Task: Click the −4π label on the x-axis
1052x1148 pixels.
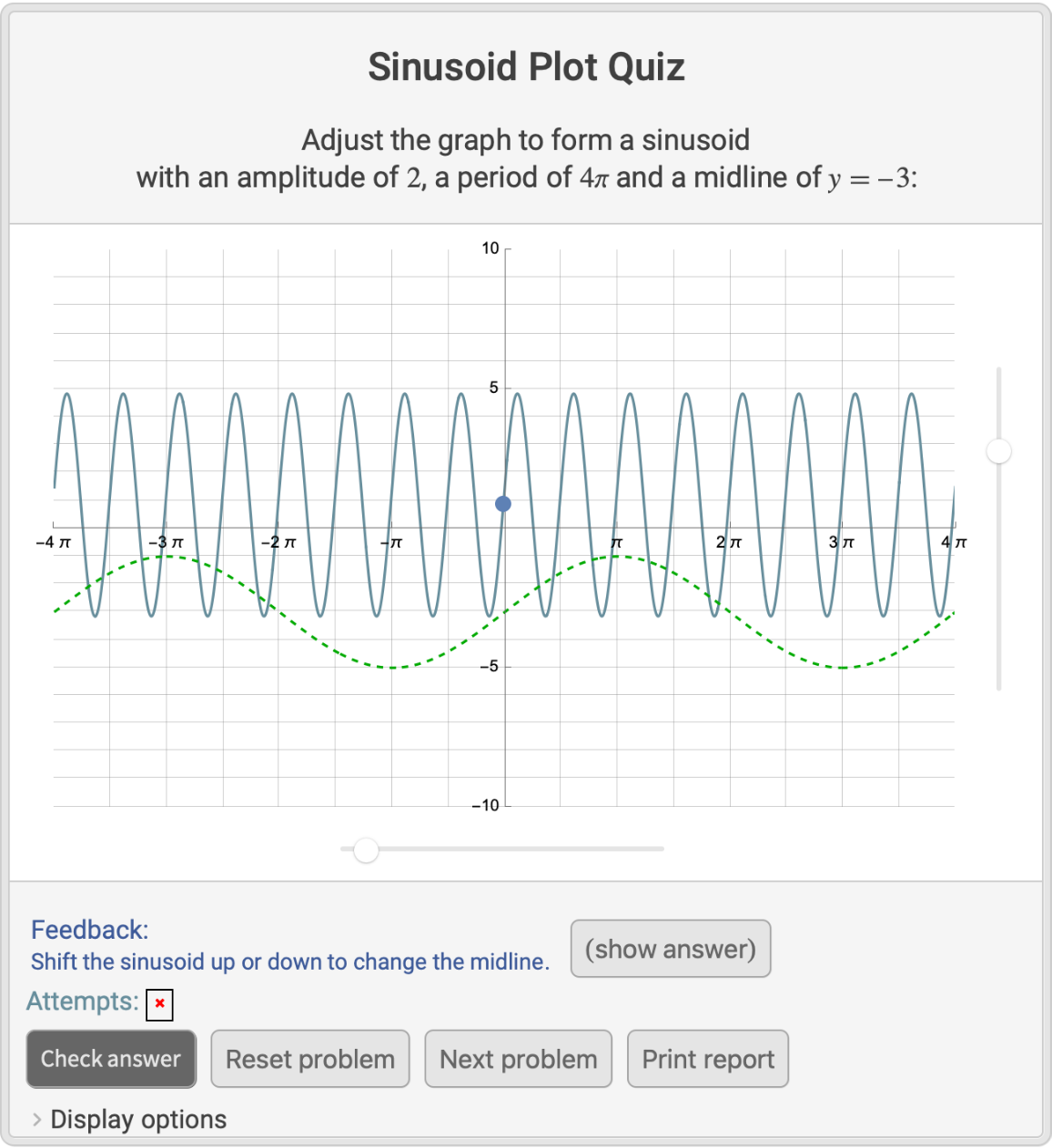Action: click(x=53, y=542)
